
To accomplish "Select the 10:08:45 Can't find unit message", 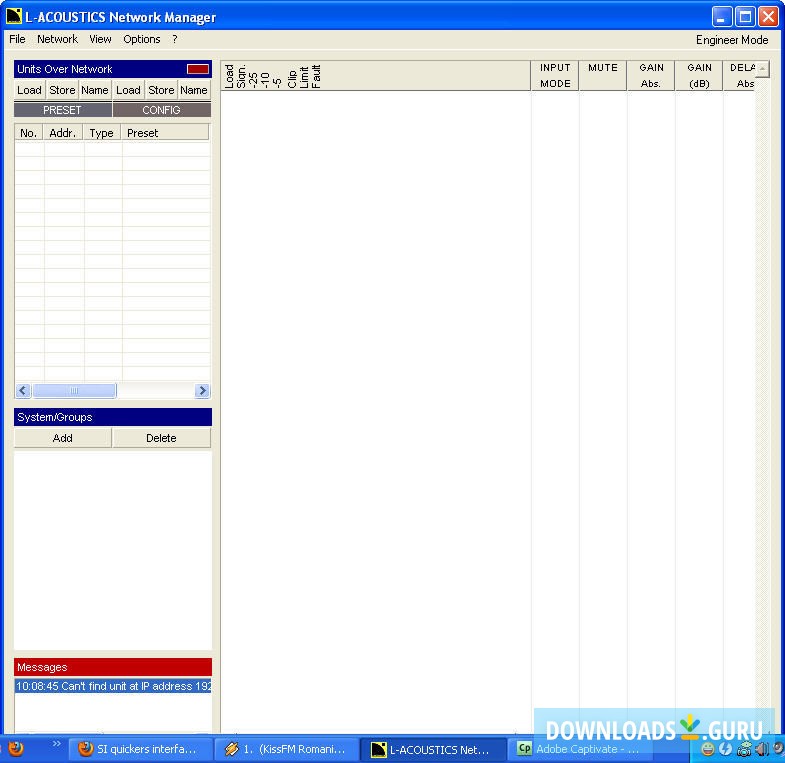I will coord(113,686).
